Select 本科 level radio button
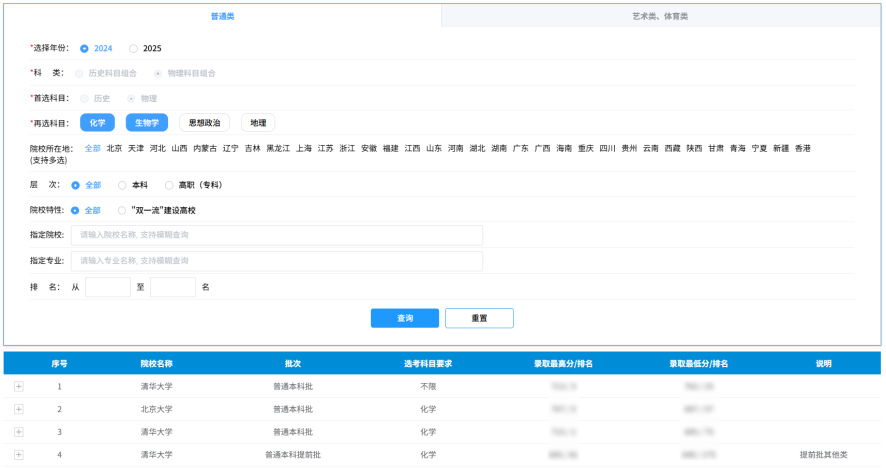The image size is (886, 468). [122, 185]
